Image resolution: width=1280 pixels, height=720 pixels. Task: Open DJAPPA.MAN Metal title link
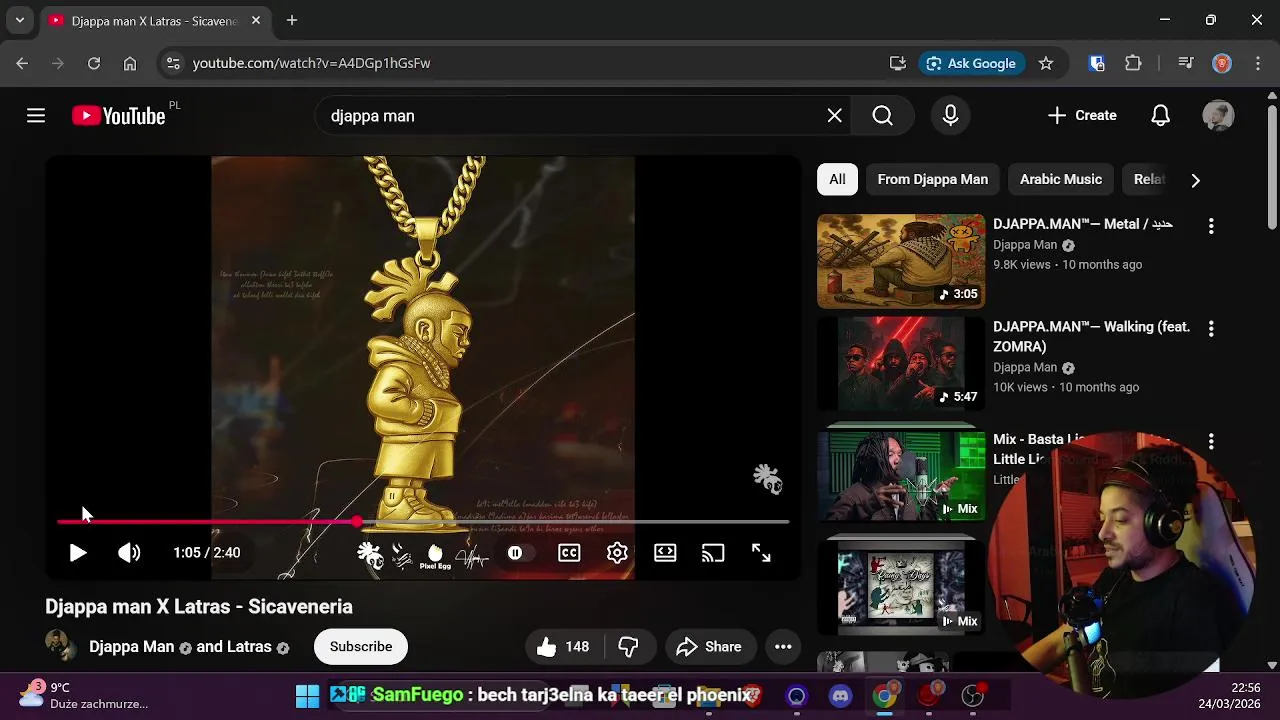(1082, 224)
